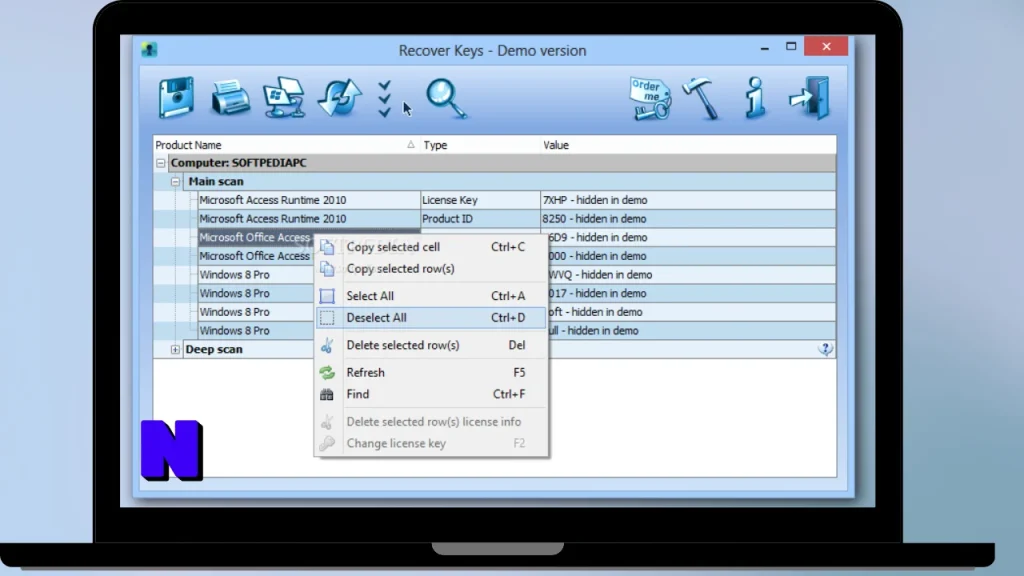
Task: Click the Refresh arrows toolbar icon
Action: tap(340, 98)
